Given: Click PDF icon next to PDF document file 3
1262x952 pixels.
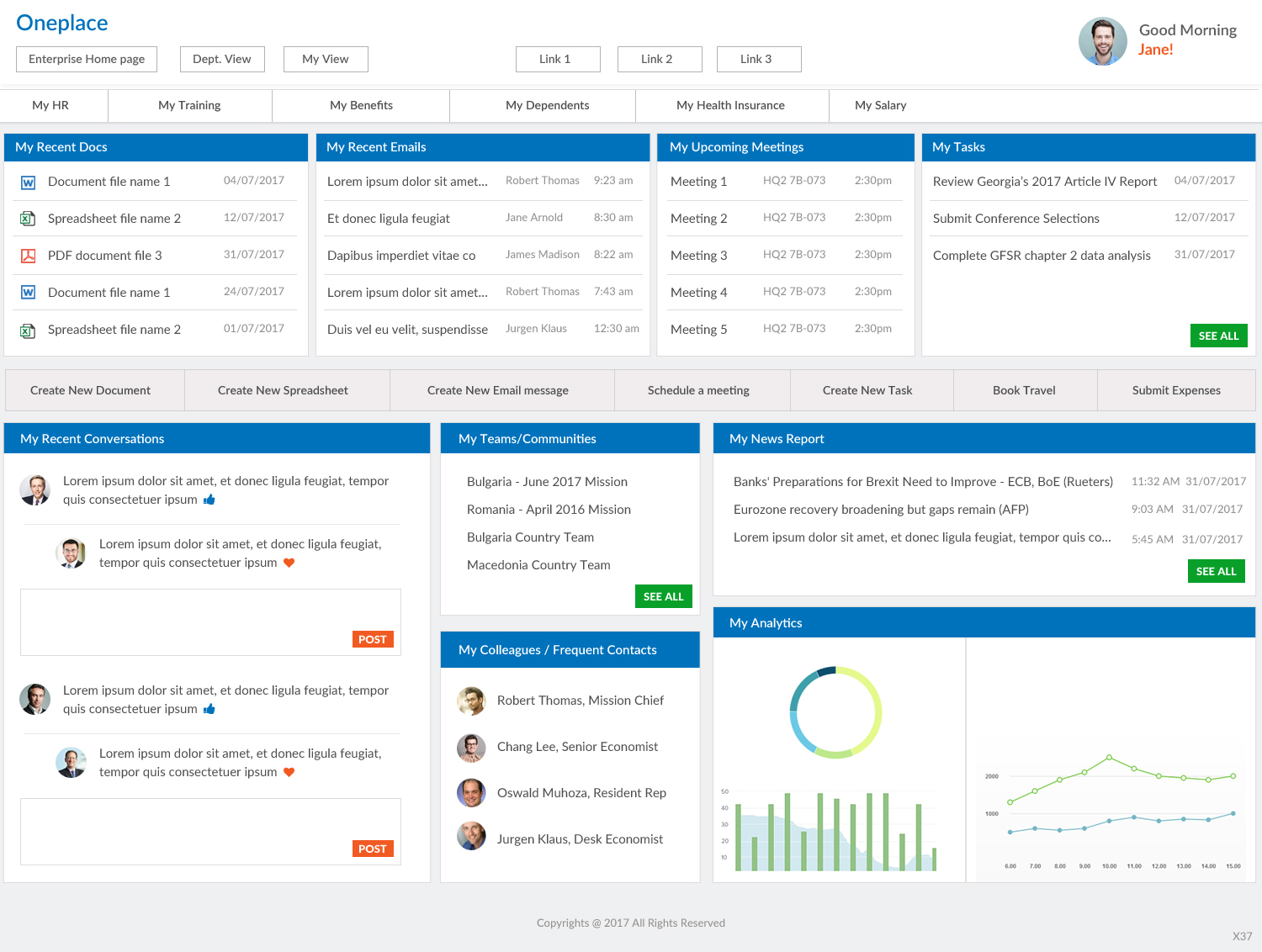Looking at the screenshot, I should 28,256.
